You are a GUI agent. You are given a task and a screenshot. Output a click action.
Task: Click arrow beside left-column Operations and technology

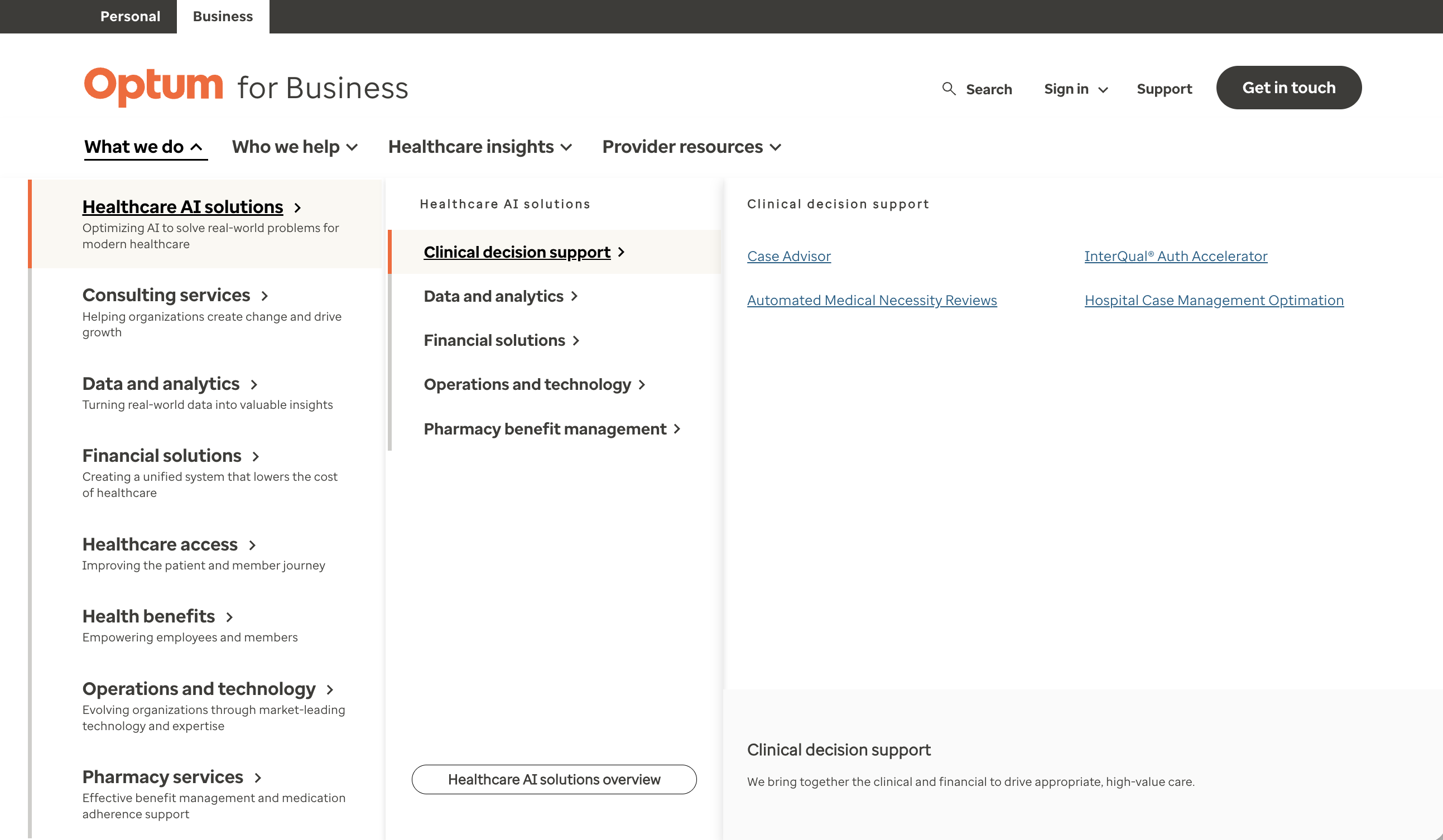[330, 690]
